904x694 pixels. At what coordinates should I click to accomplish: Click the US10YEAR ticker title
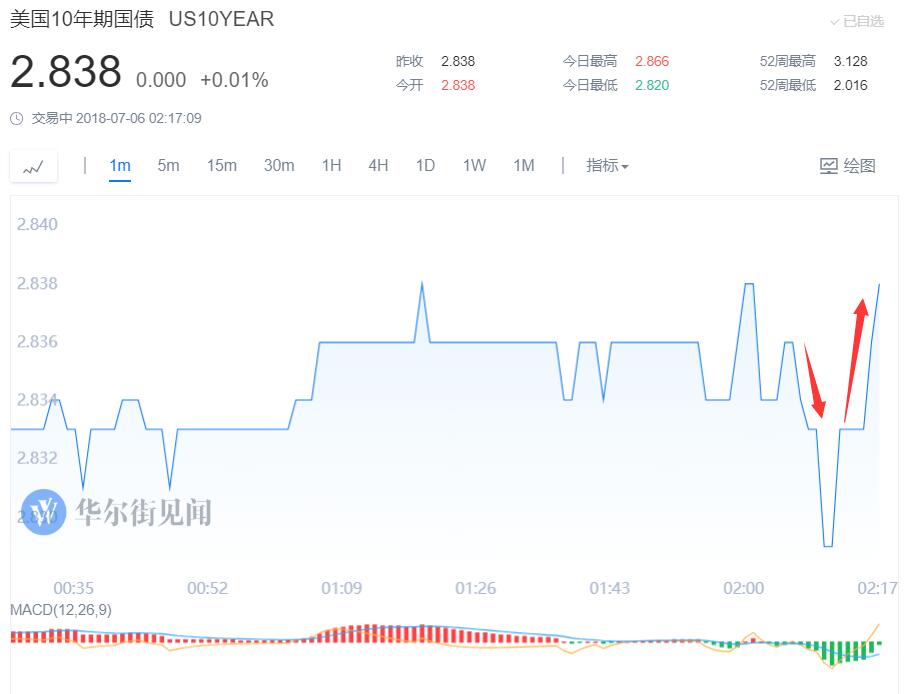(221, 19)
